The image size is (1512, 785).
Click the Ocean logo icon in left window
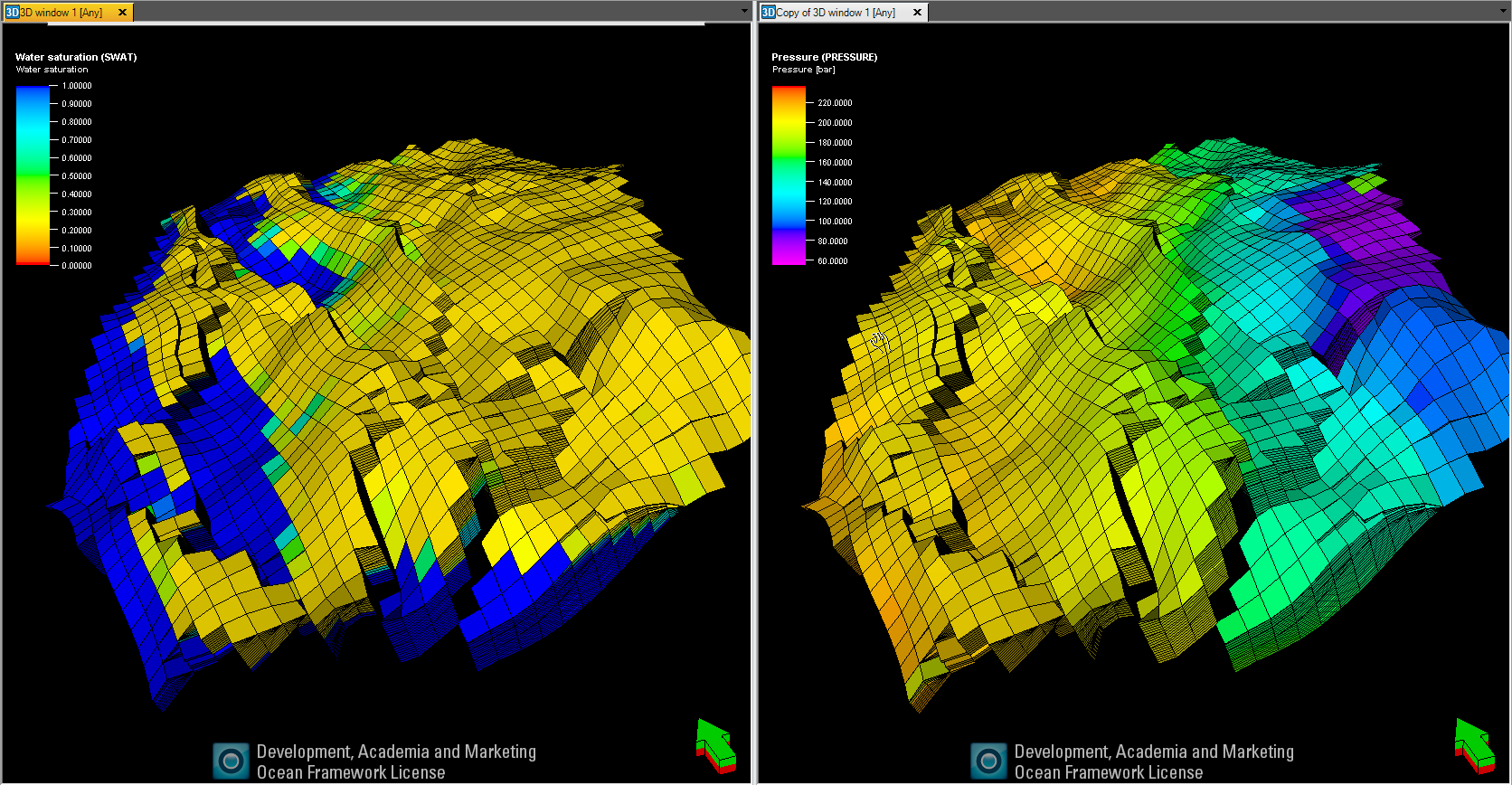[x=231, y=761]
